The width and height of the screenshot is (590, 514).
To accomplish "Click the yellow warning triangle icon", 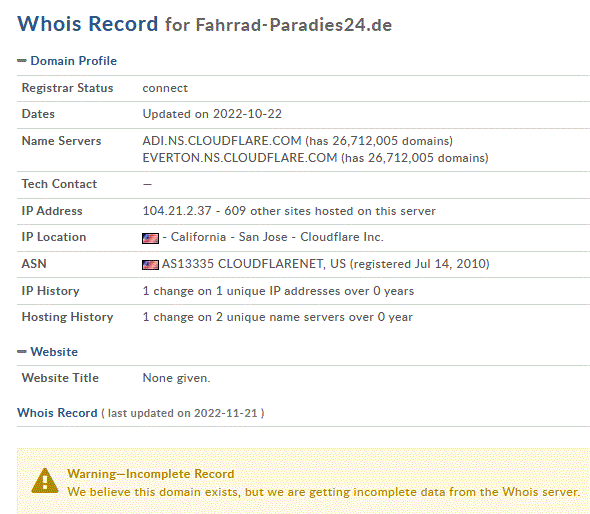I will (x=45, y=481).
